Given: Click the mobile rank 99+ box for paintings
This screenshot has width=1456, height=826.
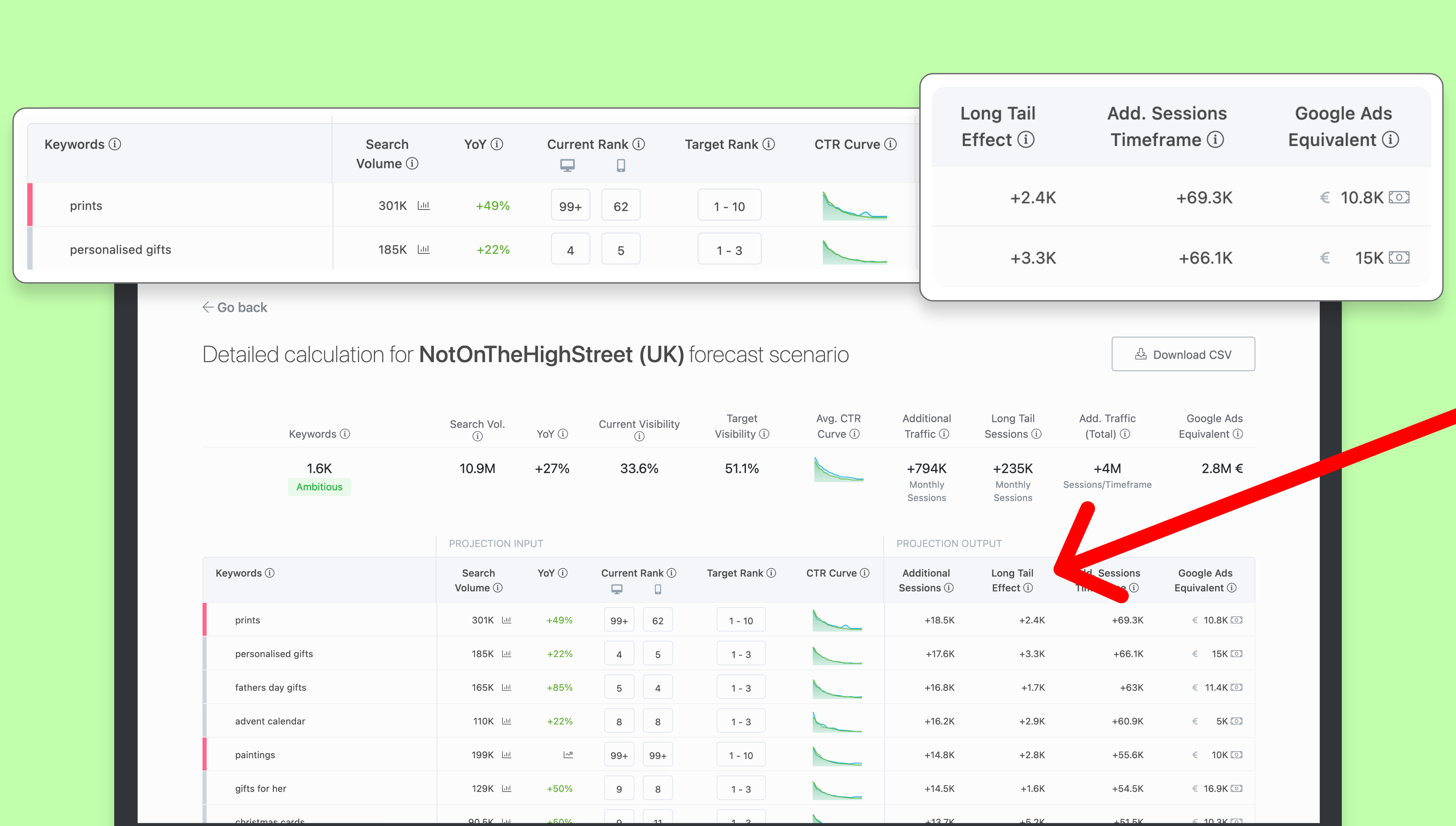Looking at the screenshot, I should (658, 754).
